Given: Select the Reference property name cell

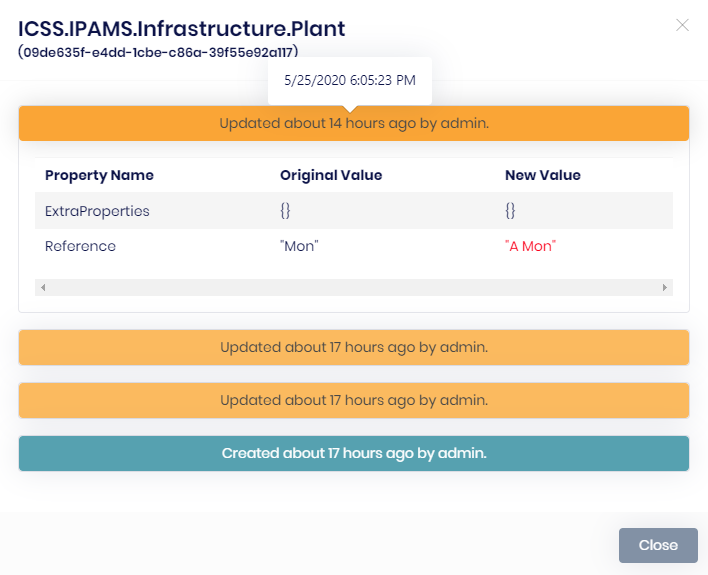Looking at the screenshot, I should (80, 246).
